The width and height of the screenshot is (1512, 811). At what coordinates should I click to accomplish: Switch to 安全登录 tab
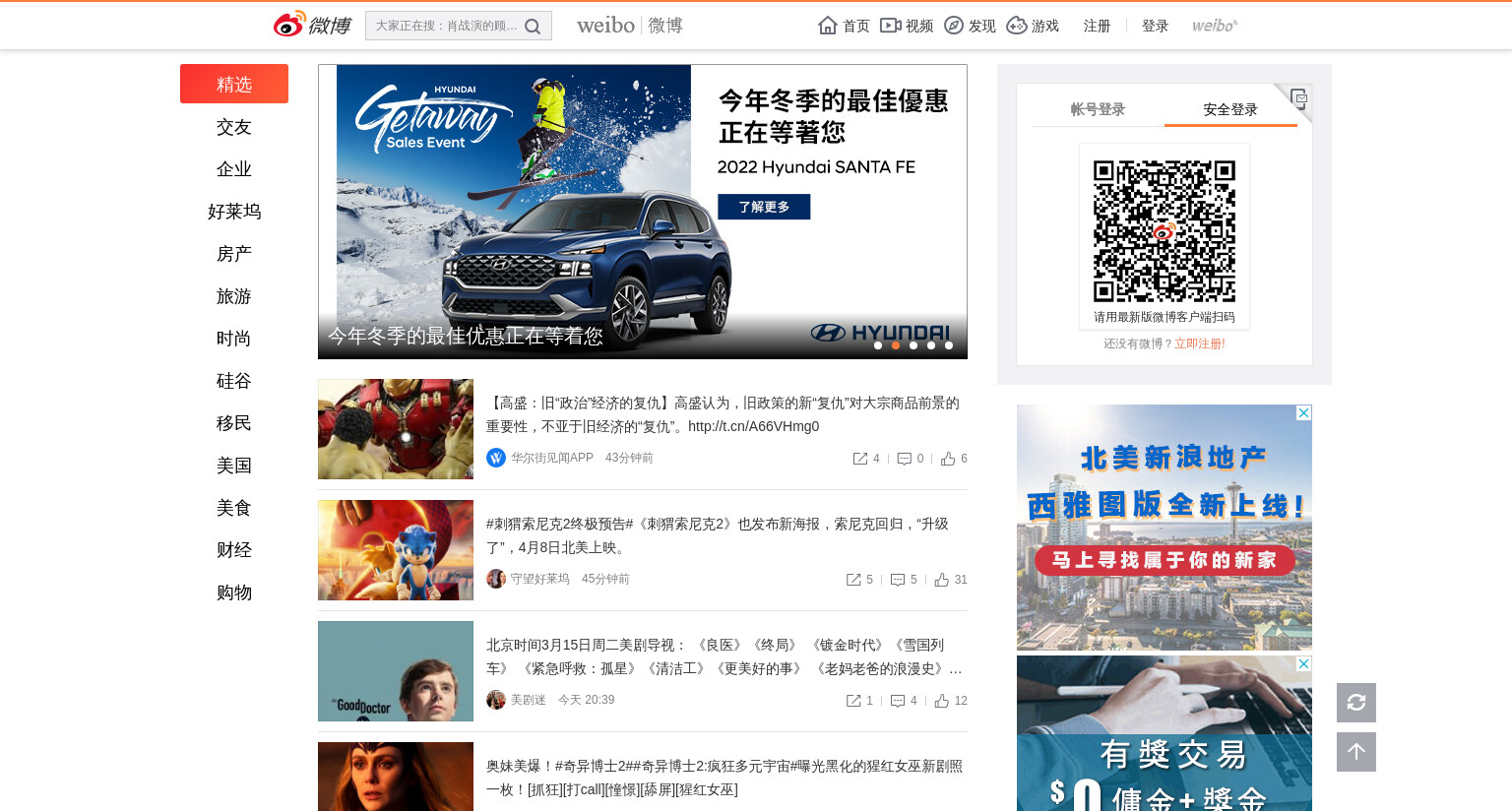coord(1230,109)
